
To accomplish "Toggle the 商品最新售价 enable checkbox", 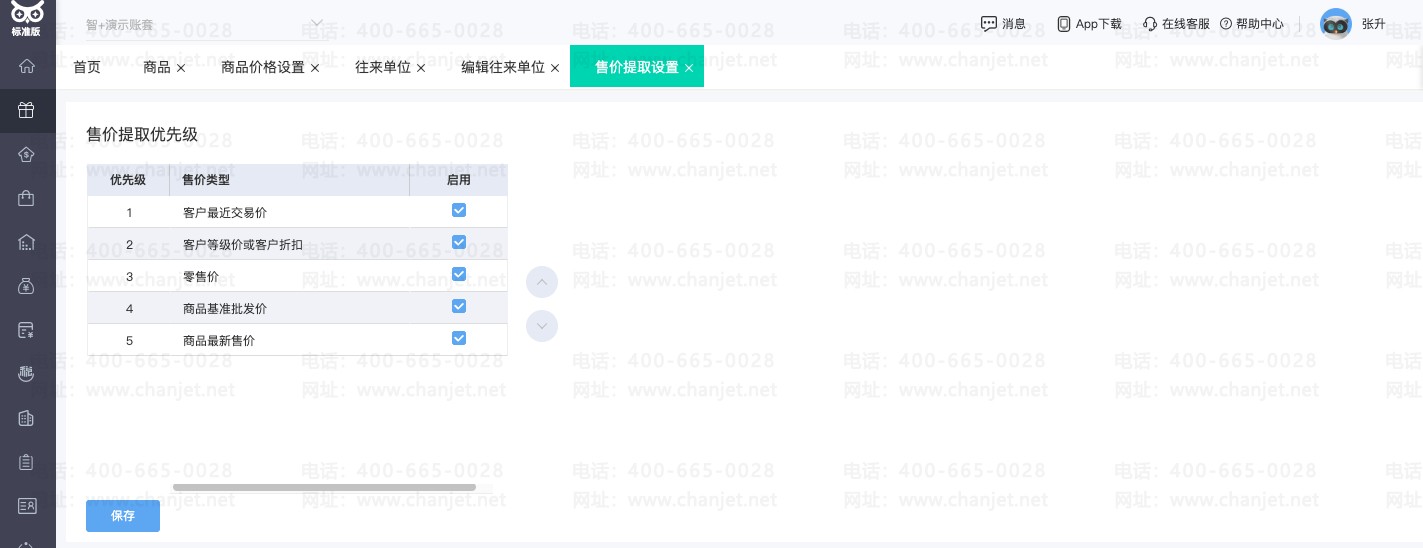I will (459, 338).
